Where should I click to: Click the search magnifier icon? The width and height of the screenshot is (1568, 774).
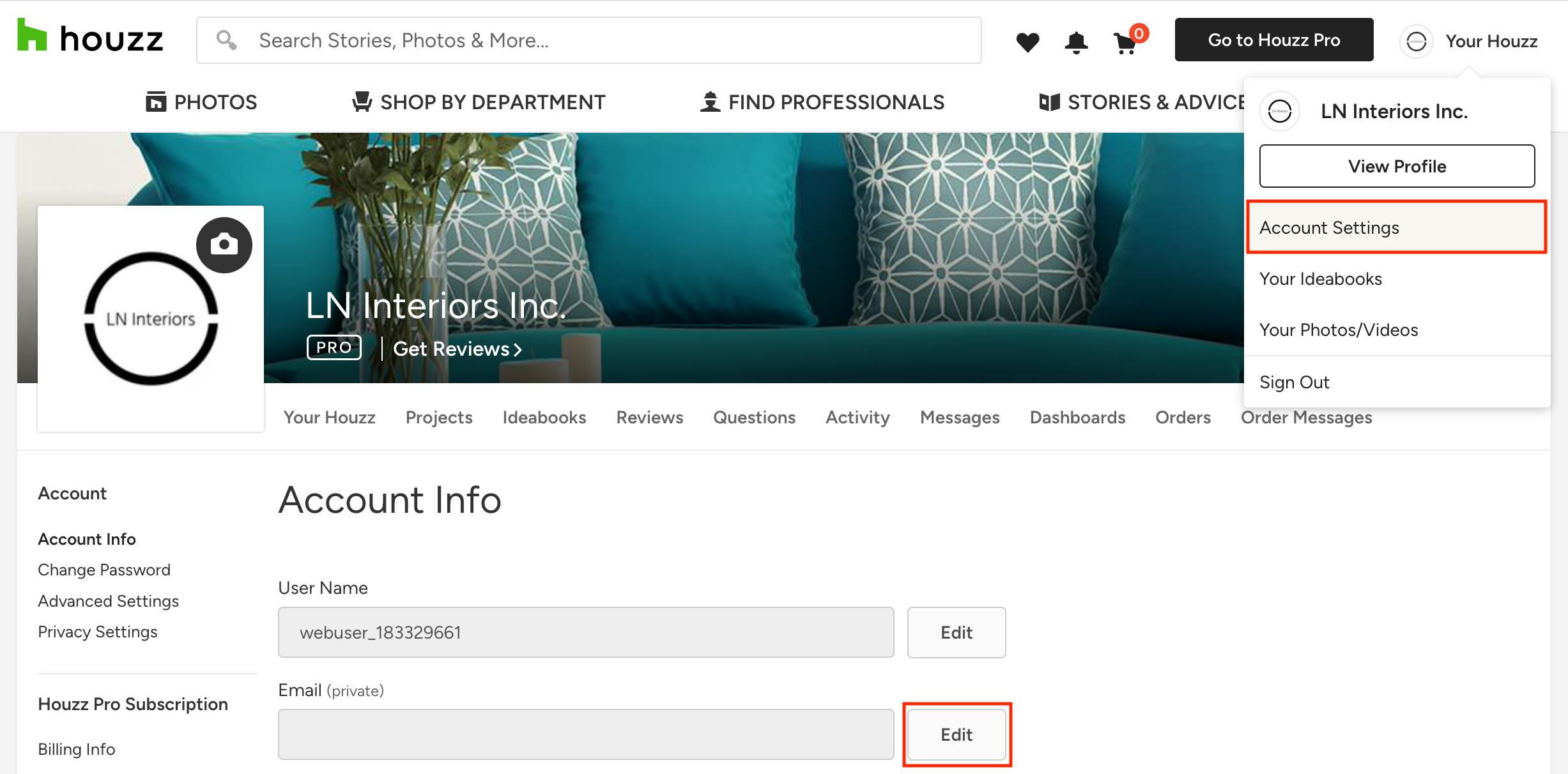(226, 40)
